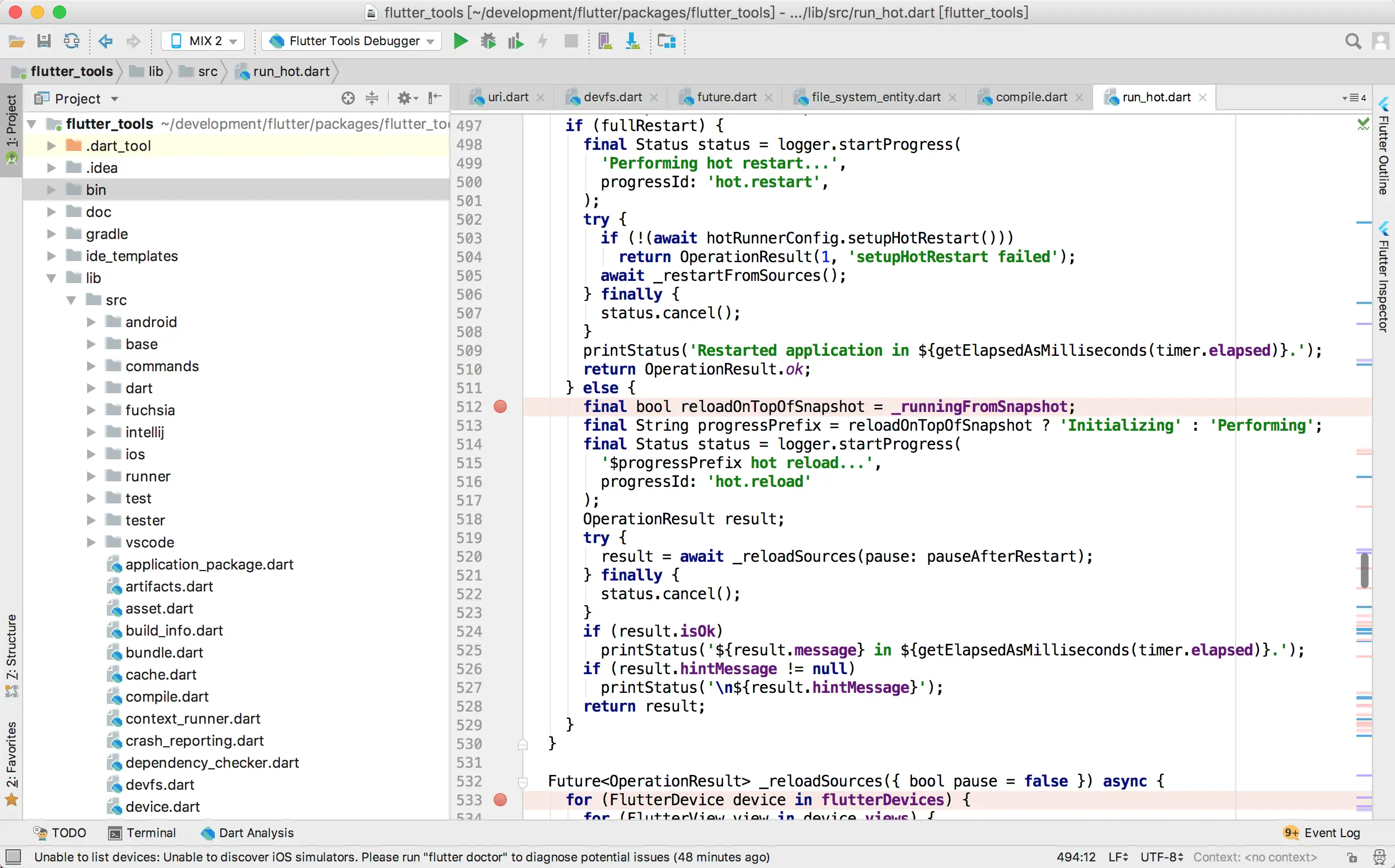Open the MIX 2 device dropdown
Image resolution: width=1395 pixels, height=868 pixels.
click(203, 41)
